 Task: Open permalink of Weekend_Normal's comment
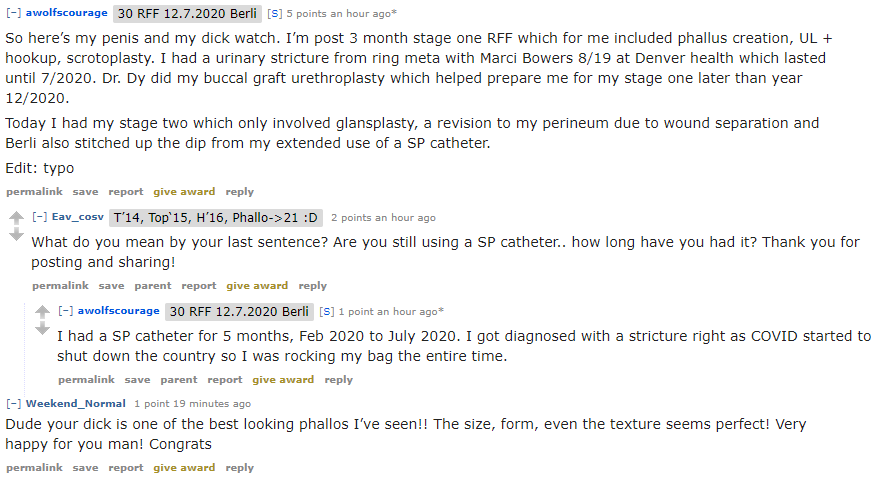coord(34,467)
